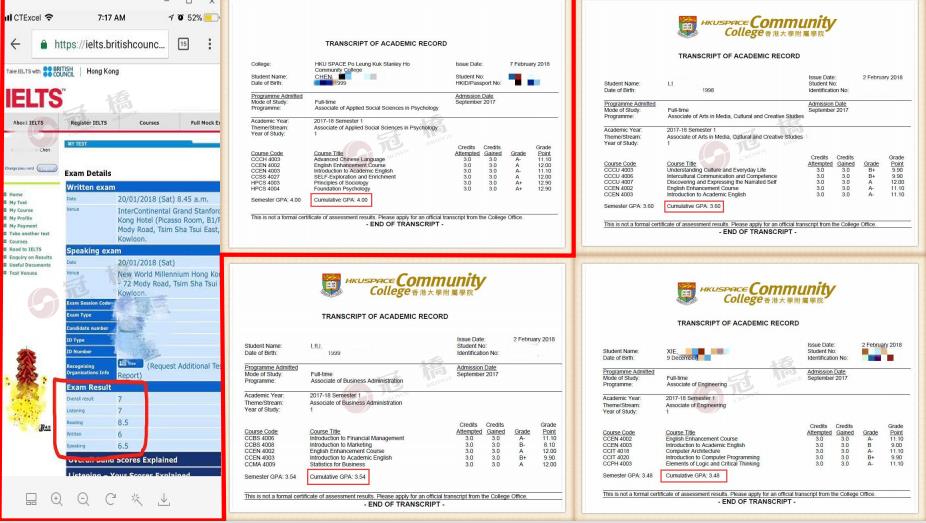Select the XIE Associate of Engineering transcript

764,390
